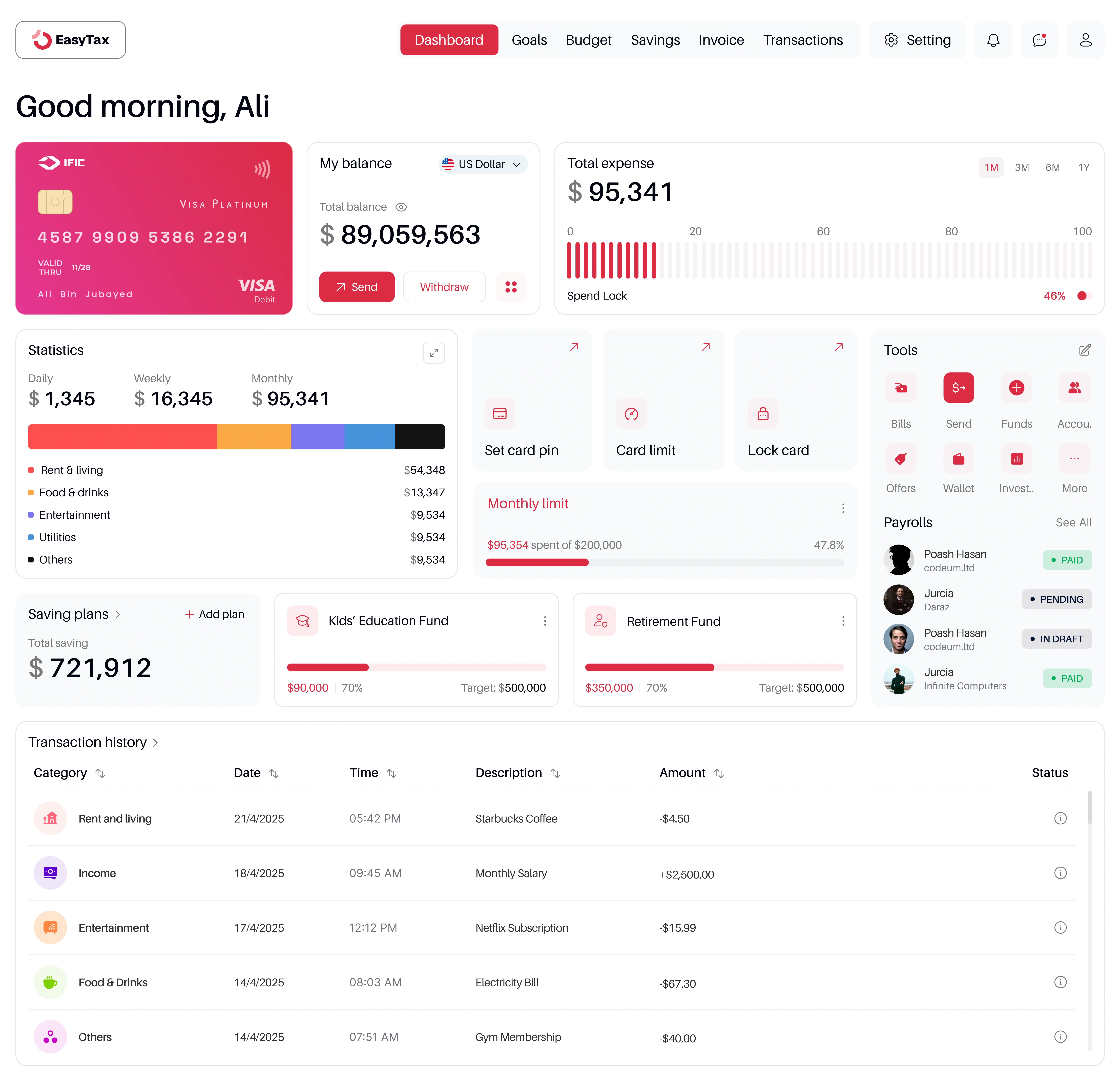Open the Invest tool
This screenshot has height=1085, width=1120.
click(1017, 459)
